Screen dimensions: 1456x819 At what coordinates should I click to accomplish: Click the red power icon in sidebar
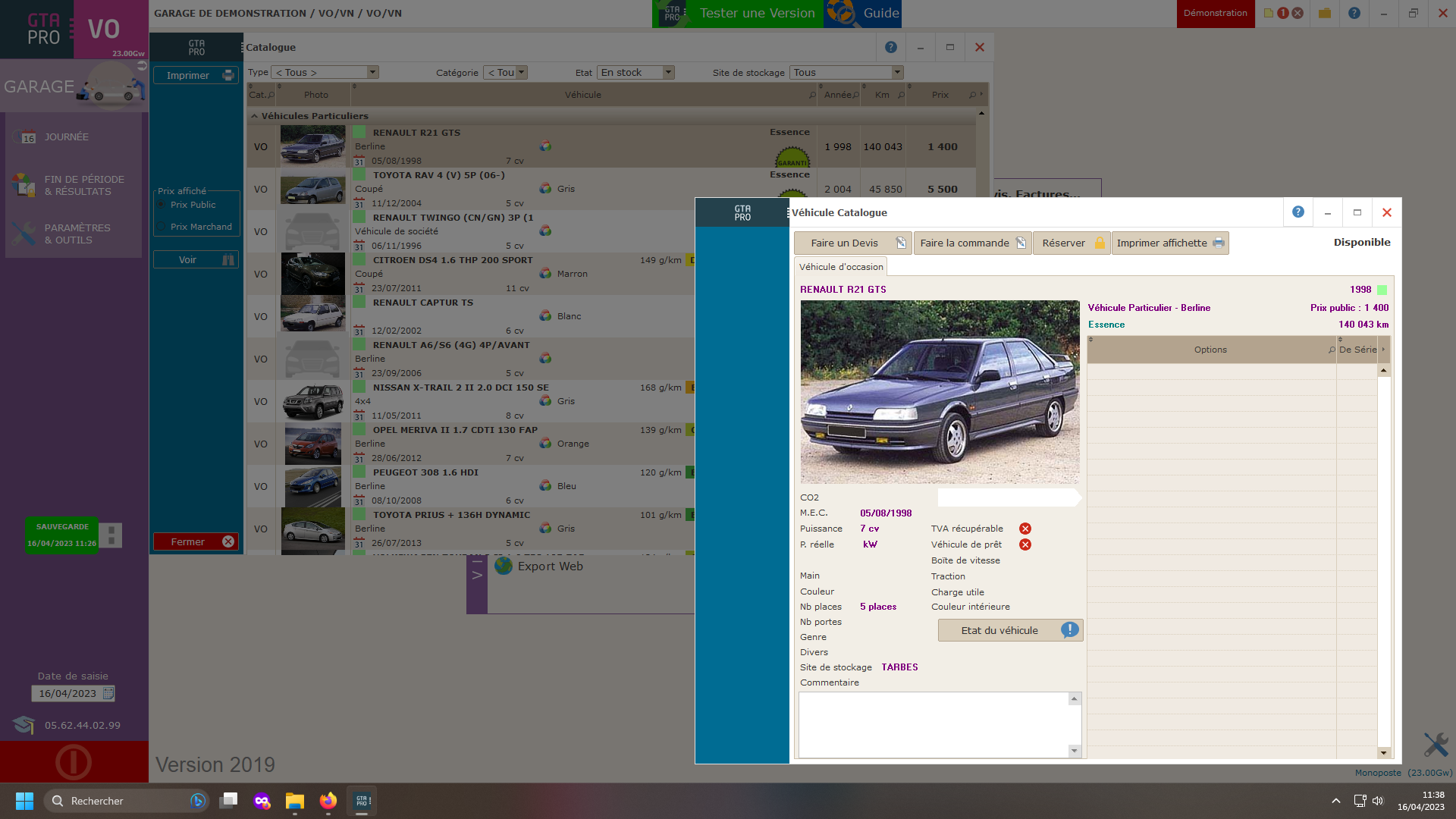point(74,762)
